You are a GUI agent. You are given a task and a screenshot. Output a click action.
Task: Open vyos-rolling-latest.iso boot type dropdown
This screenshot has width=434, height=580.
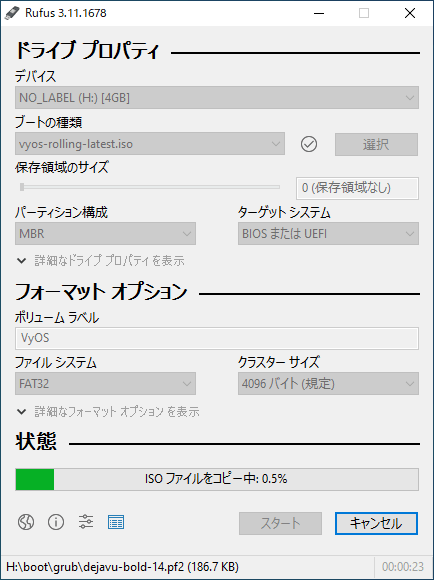(x=150, y=144)
